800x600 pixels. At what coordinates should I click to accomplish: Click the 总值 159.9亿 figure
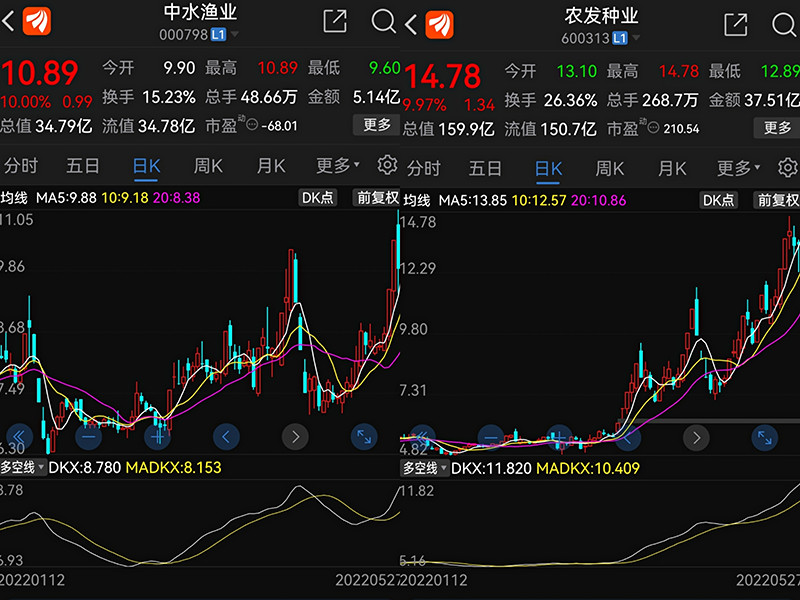tap(448, 129)
